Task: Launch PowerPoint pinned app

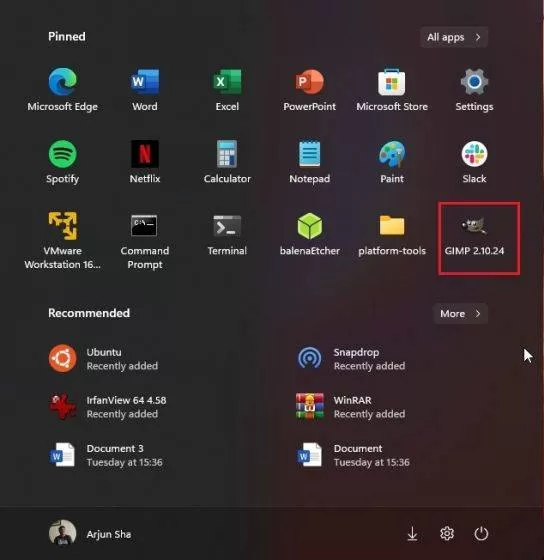Action: [309, 89]
